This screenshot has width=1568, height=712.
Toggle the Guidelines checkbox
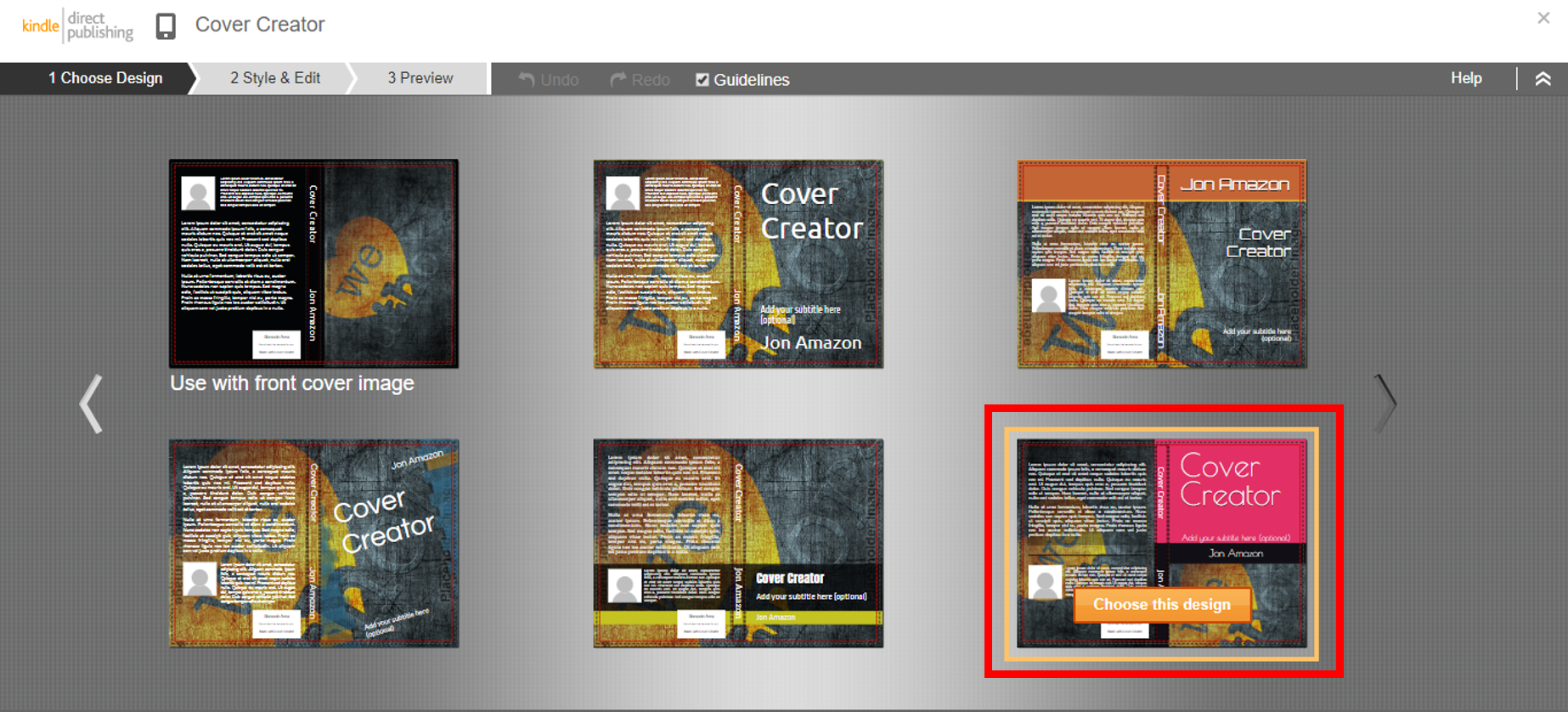pos(702,80)
